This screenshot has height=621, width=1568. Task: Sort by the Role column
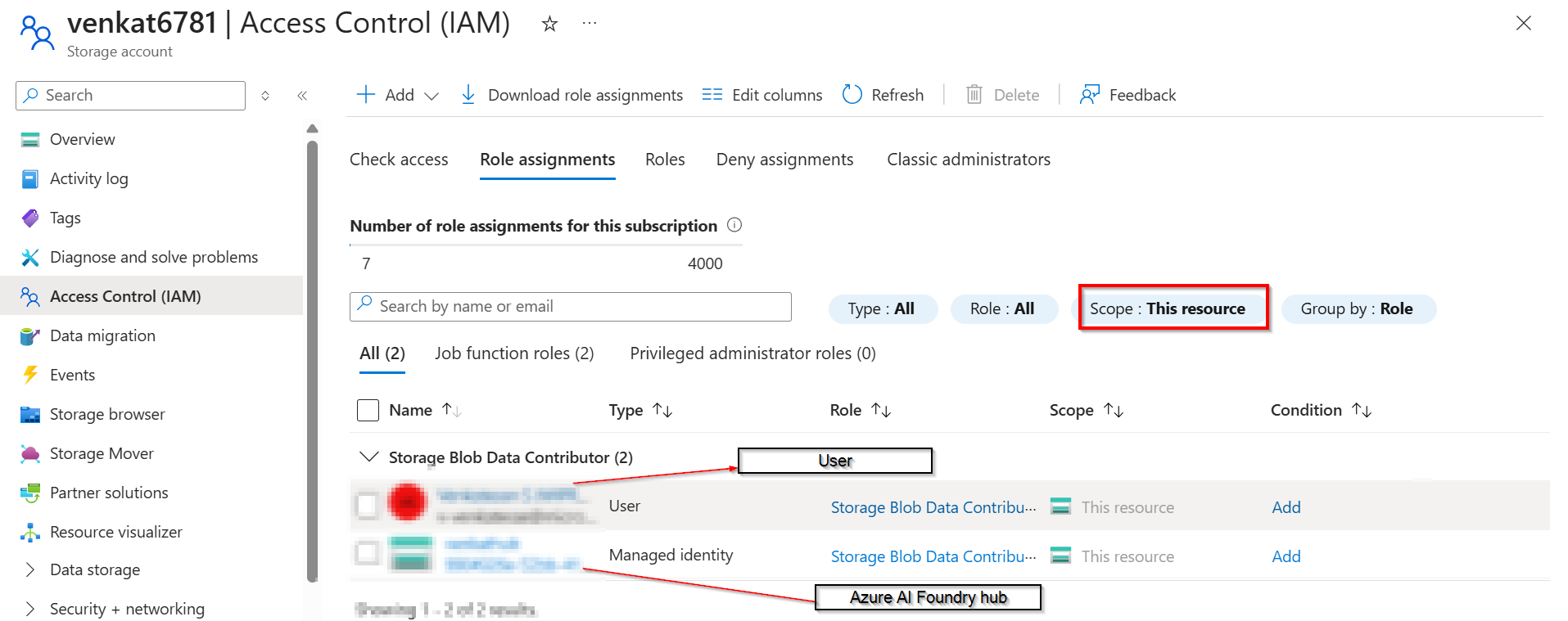pyautogui.click(x=861, y=410)
